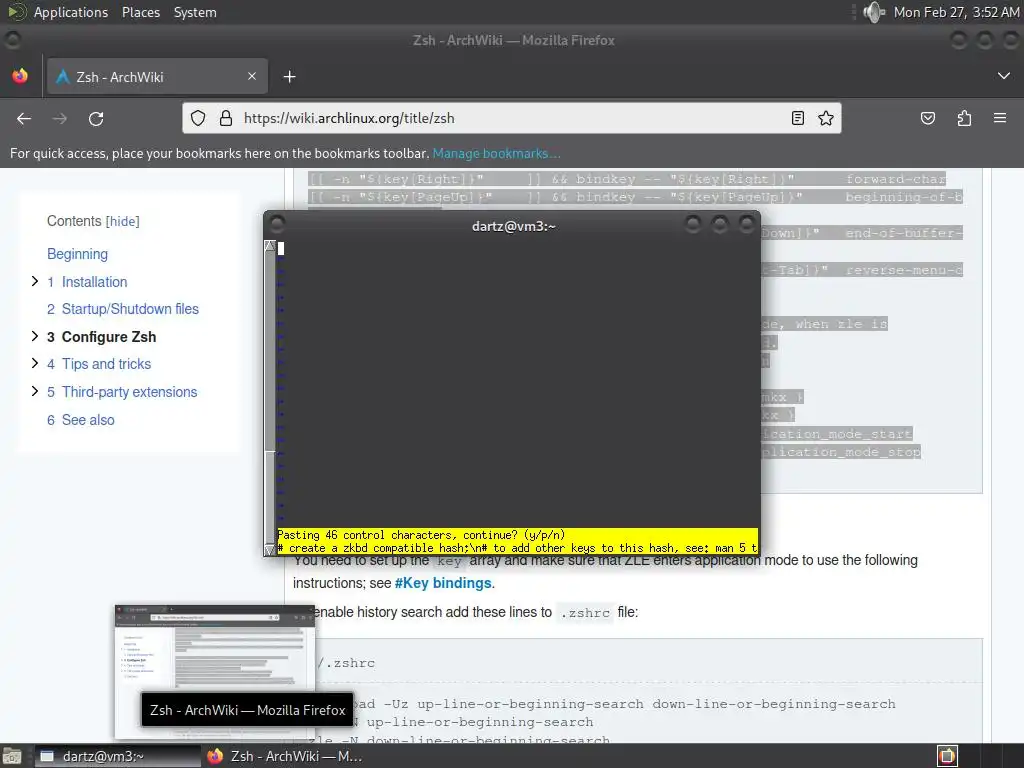Screen dimensions: 1024x768
Task: Follow the #Key bindings link
Action: (443, 583)
